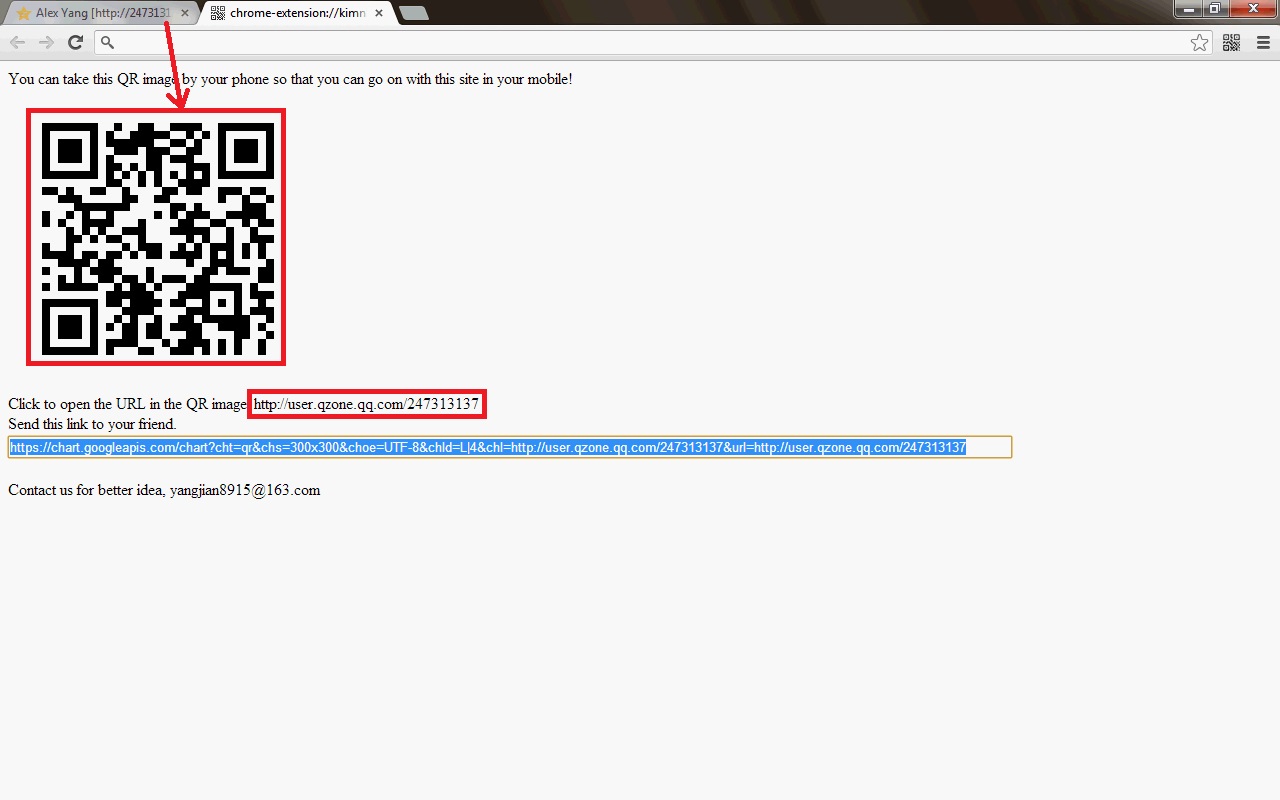Open the QR code extension icon
Image resolution: width=1280 pixels, height=800 pixels.
tap(1232, 42)
